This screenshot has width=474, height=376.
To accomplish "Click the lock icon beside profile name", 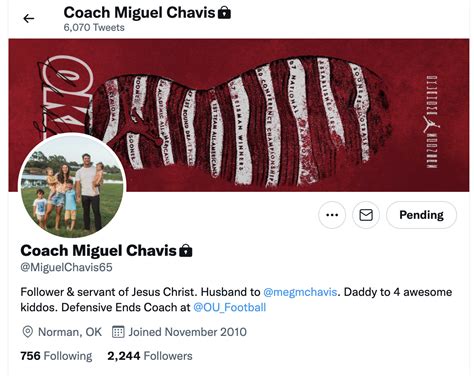I will click(x=186, y=251).
